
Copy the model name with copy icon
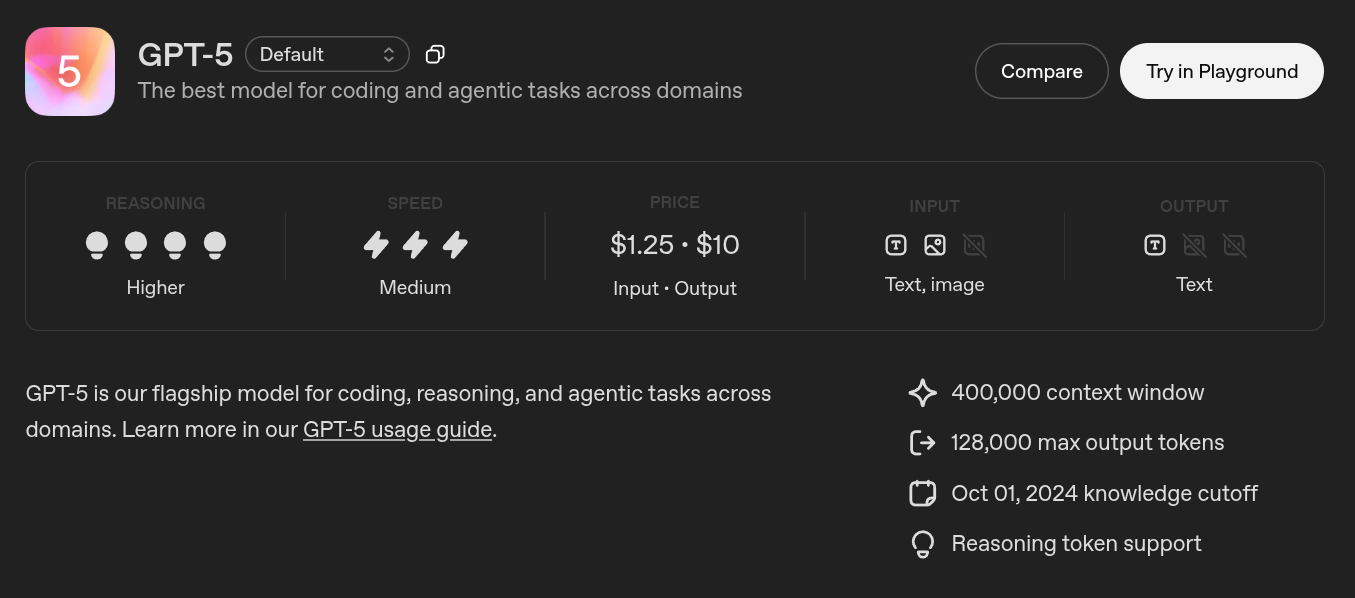pyautogui.click(x=435, y=54)
